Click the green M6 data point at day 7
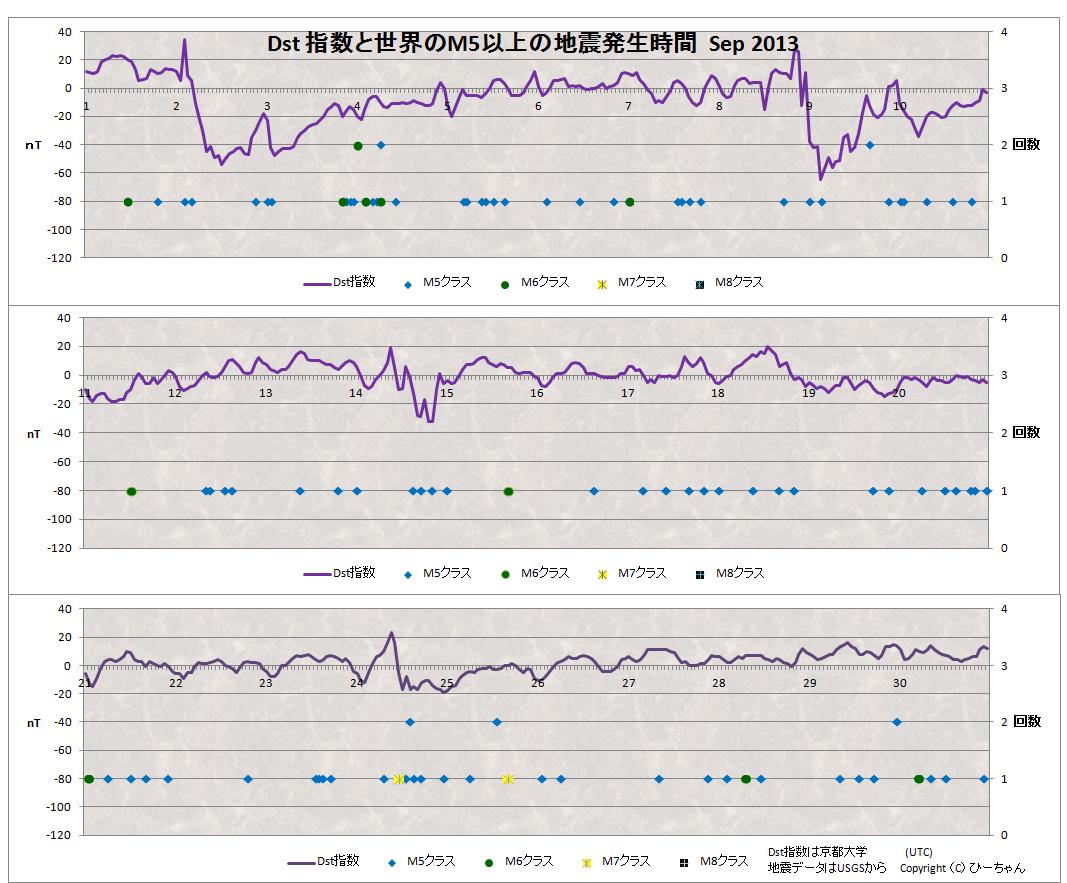The image size is (1067, 883). (x=629, y=202)
